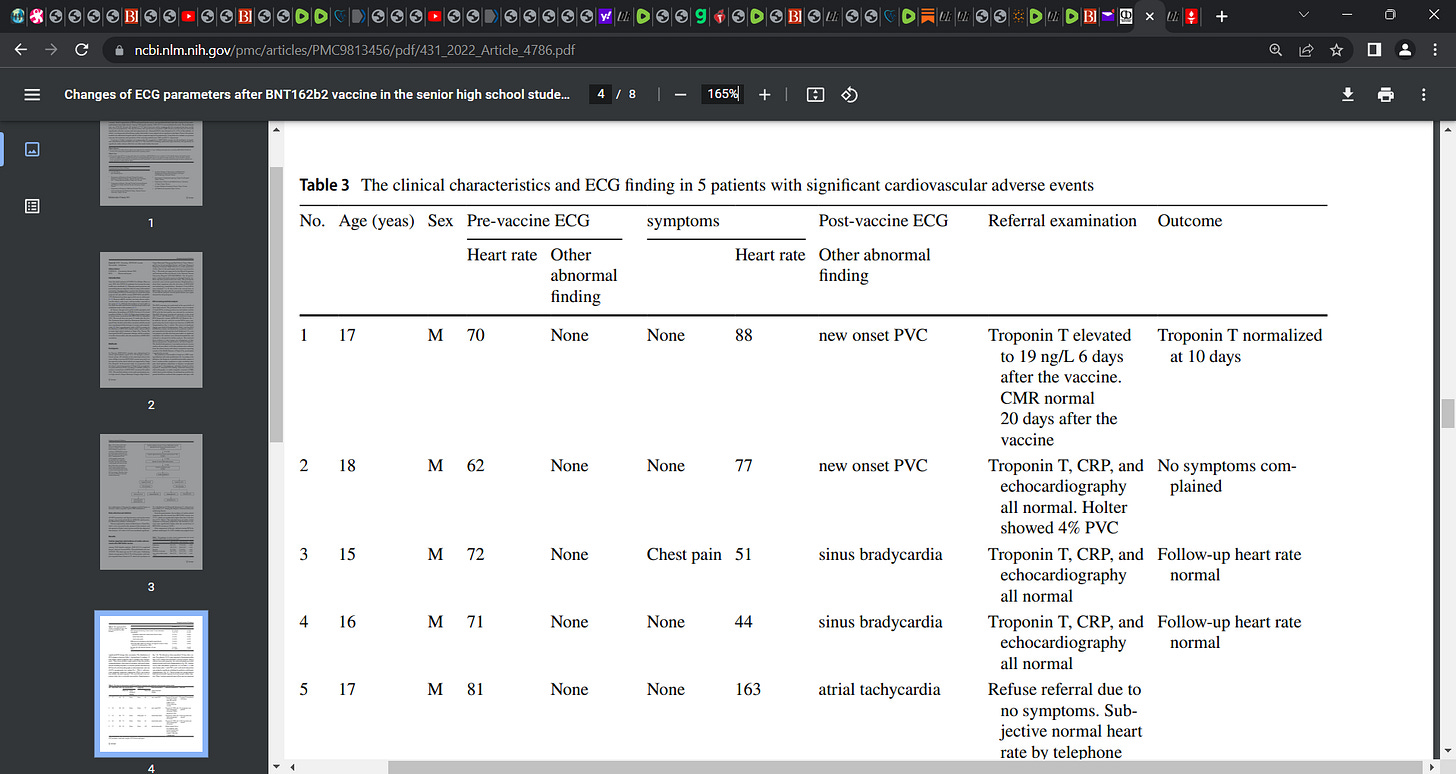
Task: Bookmark this page with the star
Action: [x=1336, y=50]
